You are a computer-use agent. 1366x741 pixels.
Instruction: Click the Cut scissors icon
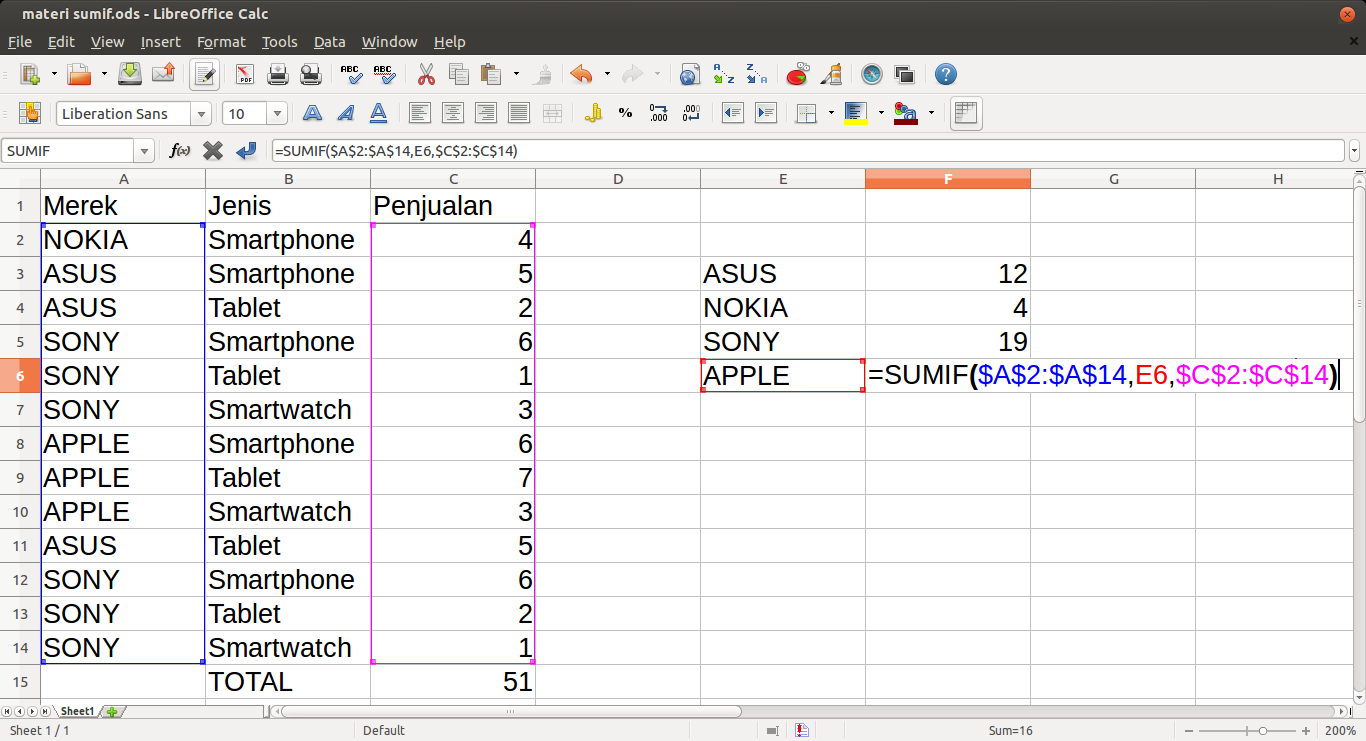[x=426, y=74]
